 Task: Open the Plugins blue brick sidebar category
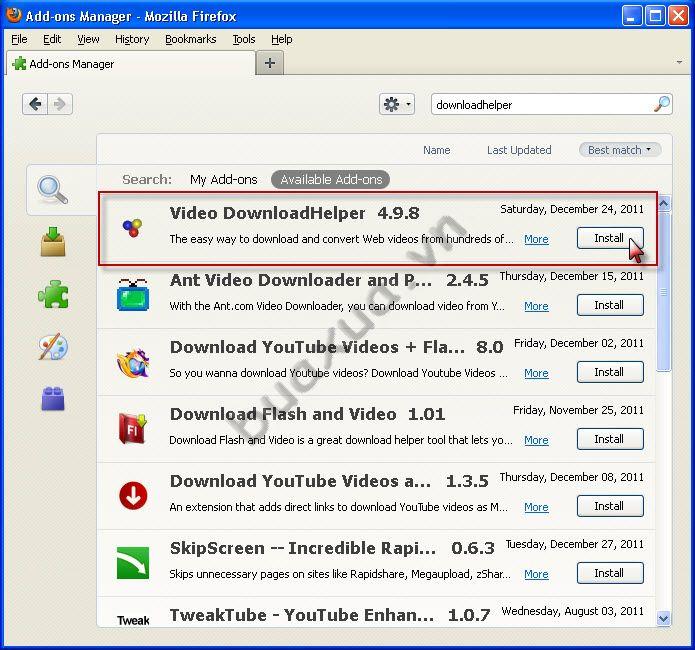point(53,399)
